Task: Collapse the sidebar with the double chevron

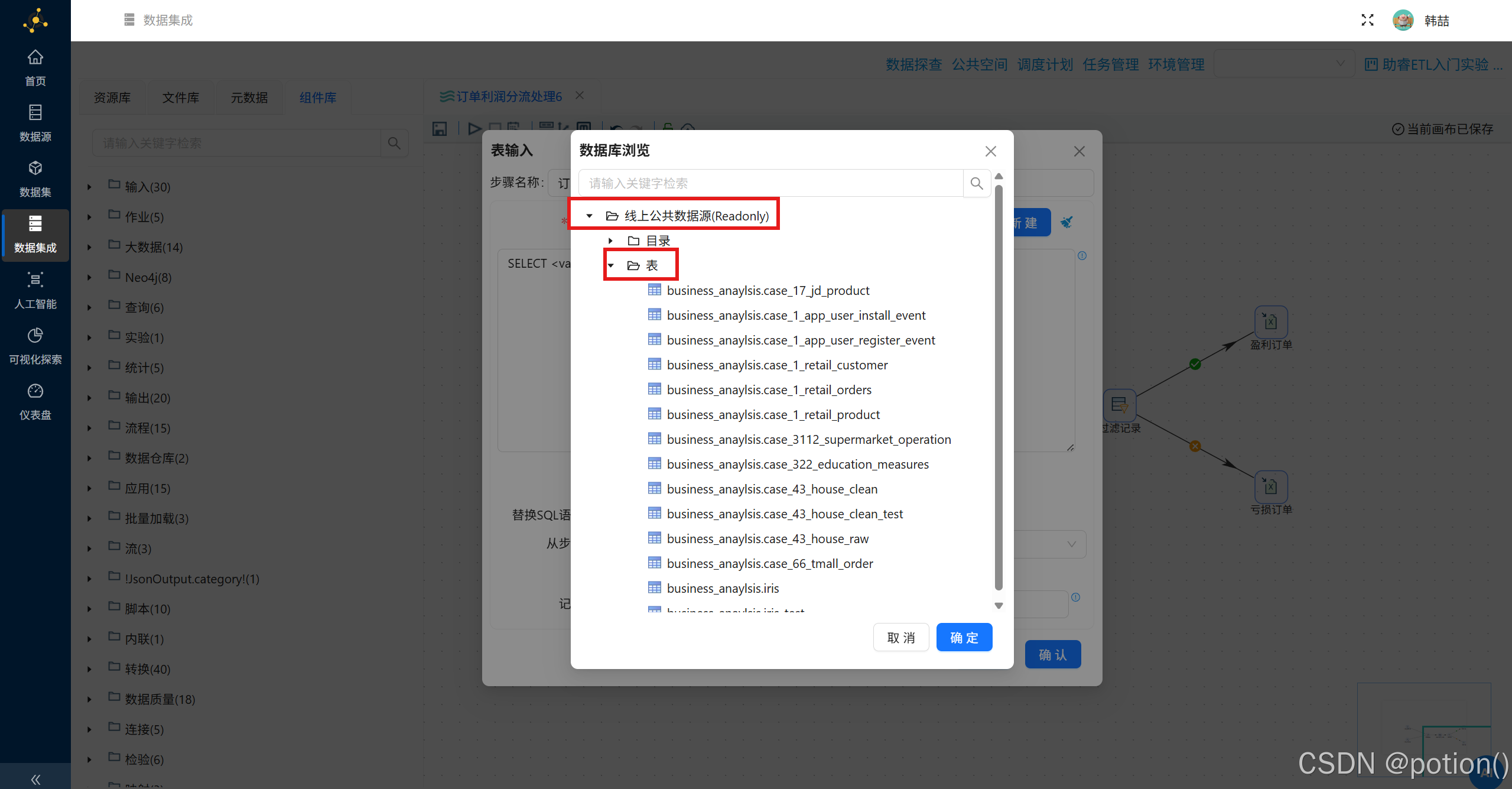Action: [x=35, y=779]
